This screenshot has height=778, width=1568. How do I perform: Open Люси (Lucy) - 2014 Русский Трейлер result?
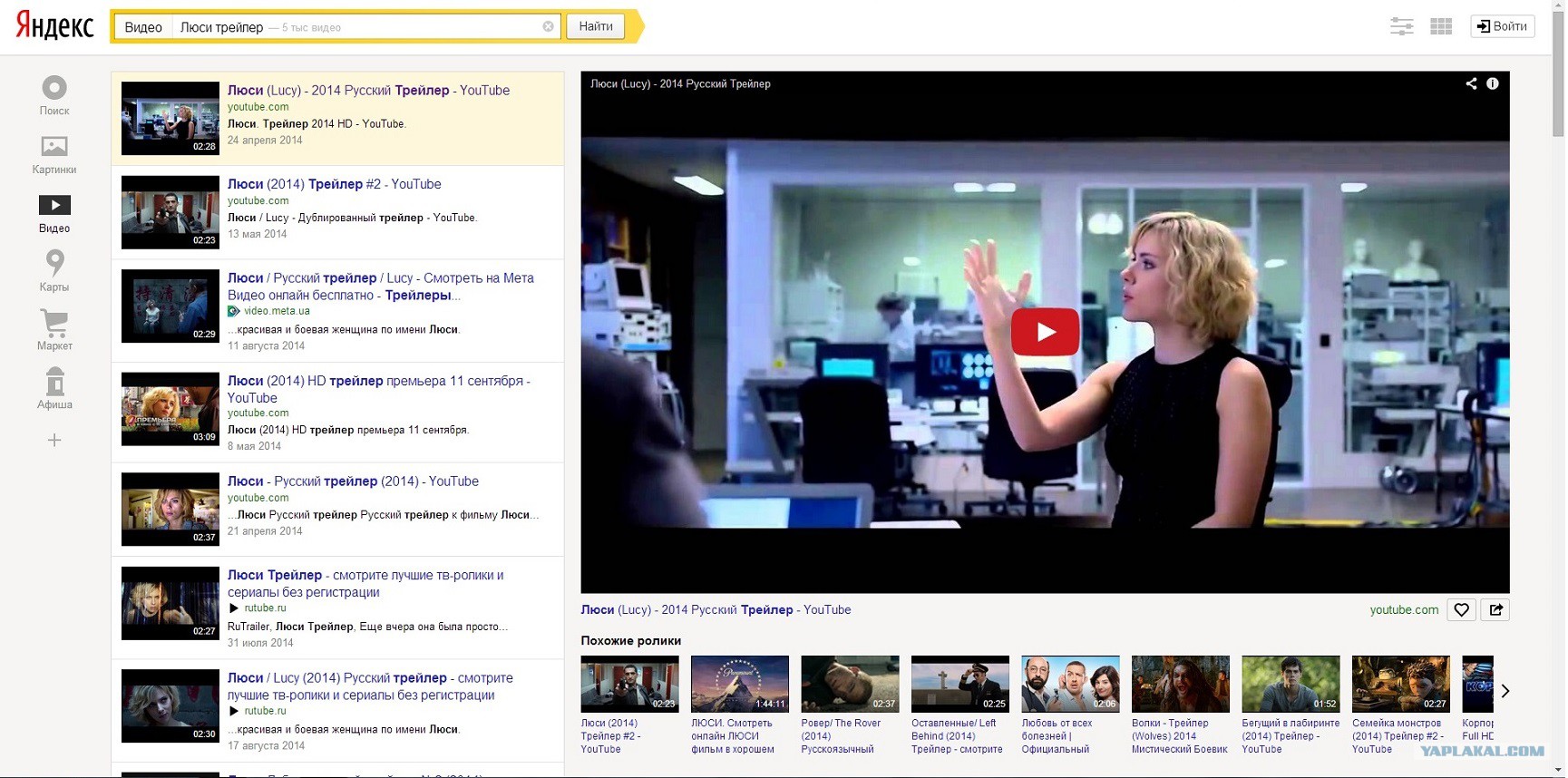[368, 91]
